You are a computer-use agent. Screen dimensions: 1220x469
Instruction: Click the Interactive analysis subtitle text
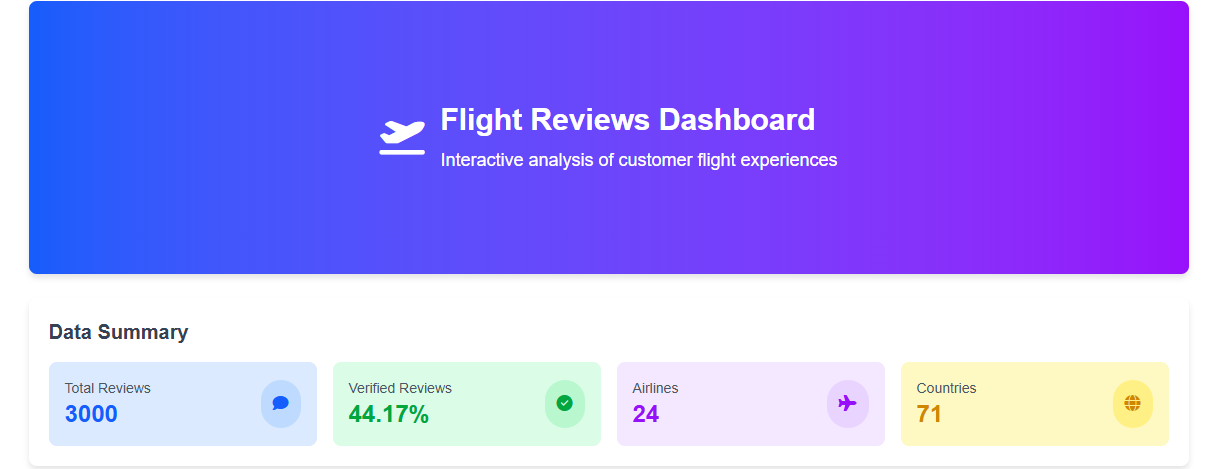click(638, 160)
